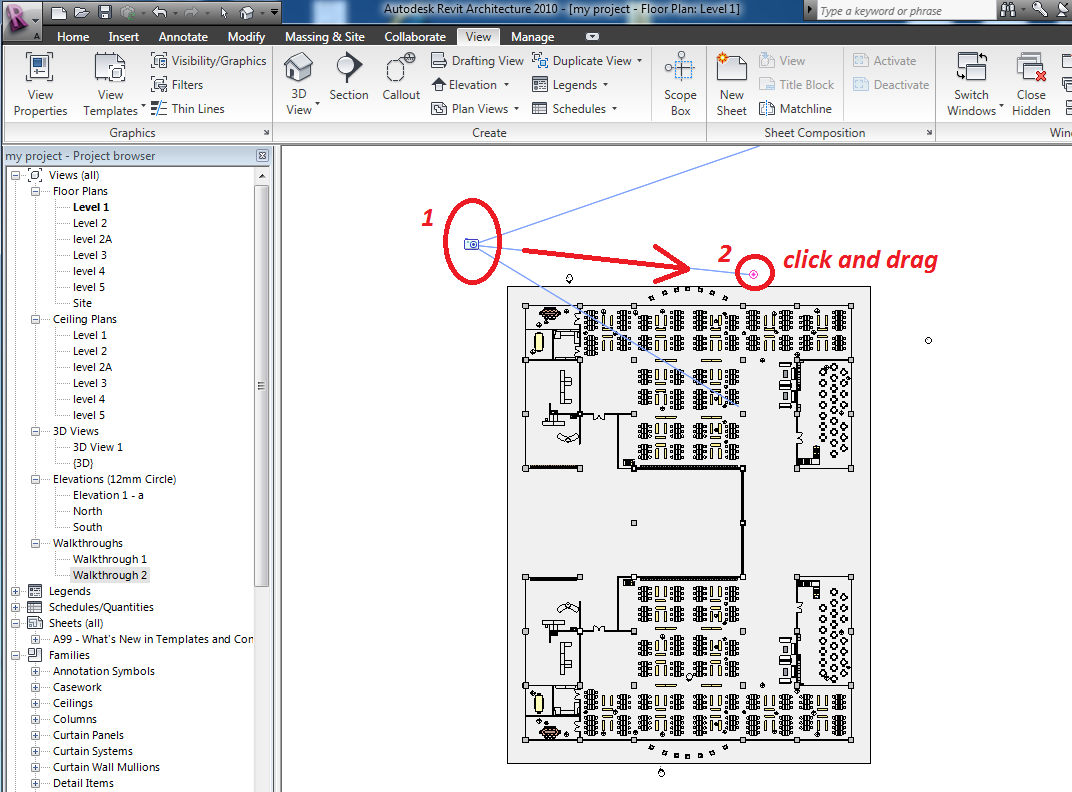This screenshot has height=792, width=1072.
Task: Create a Drafting View
Action: pos(477,61)
